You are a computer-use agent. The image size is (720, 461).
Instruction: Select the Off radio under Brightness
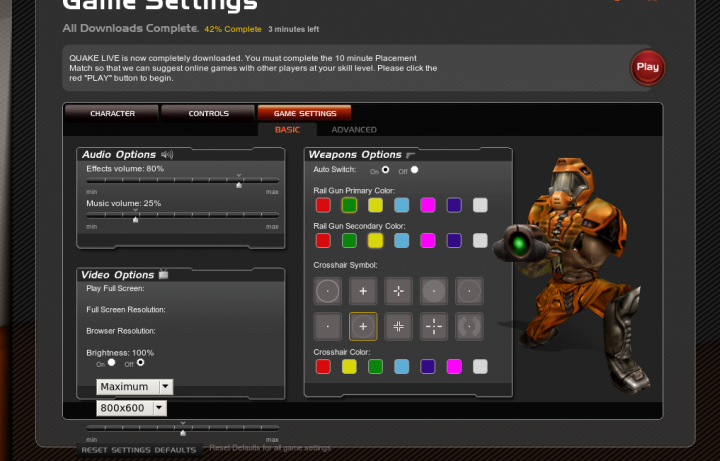click(141, 363)
